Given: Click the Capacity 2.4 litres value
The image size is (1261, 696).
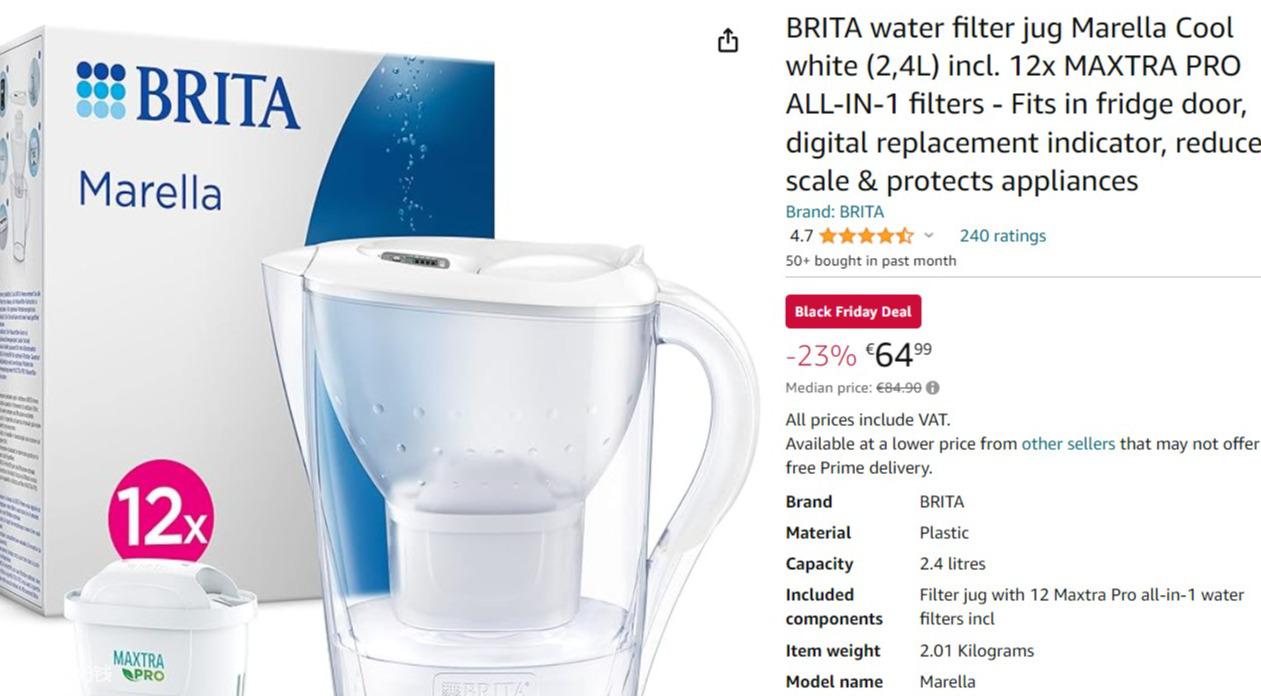Looking at the screenshot, I should [x=952, y=564].
